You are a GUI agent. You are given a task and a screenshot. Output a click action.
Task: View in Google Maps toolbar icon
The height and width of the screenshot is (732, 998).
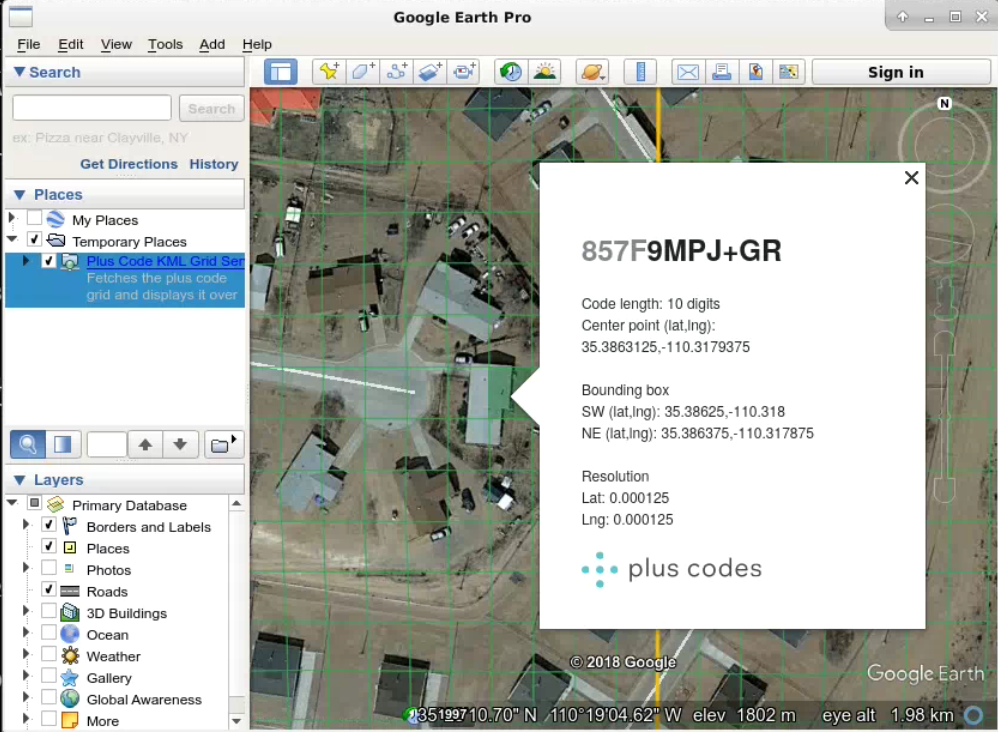point(789,72)
